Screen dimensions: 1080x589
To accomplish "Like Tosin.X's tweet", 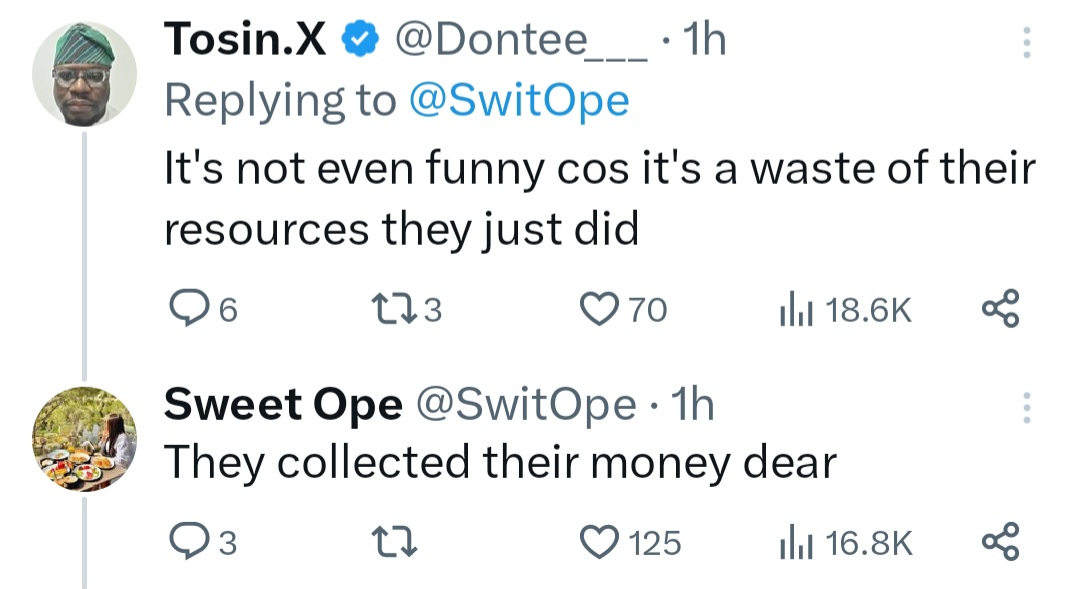I will click(x=599, y=311).
